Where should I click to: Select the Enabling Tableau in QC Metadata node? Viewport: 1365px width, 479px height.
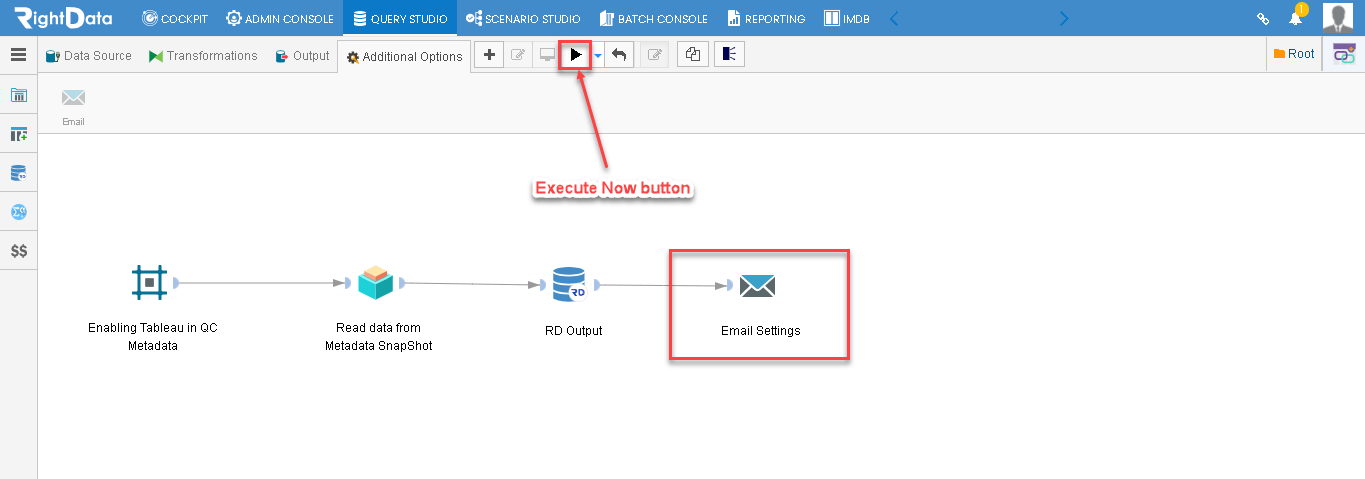pos(150,283)
